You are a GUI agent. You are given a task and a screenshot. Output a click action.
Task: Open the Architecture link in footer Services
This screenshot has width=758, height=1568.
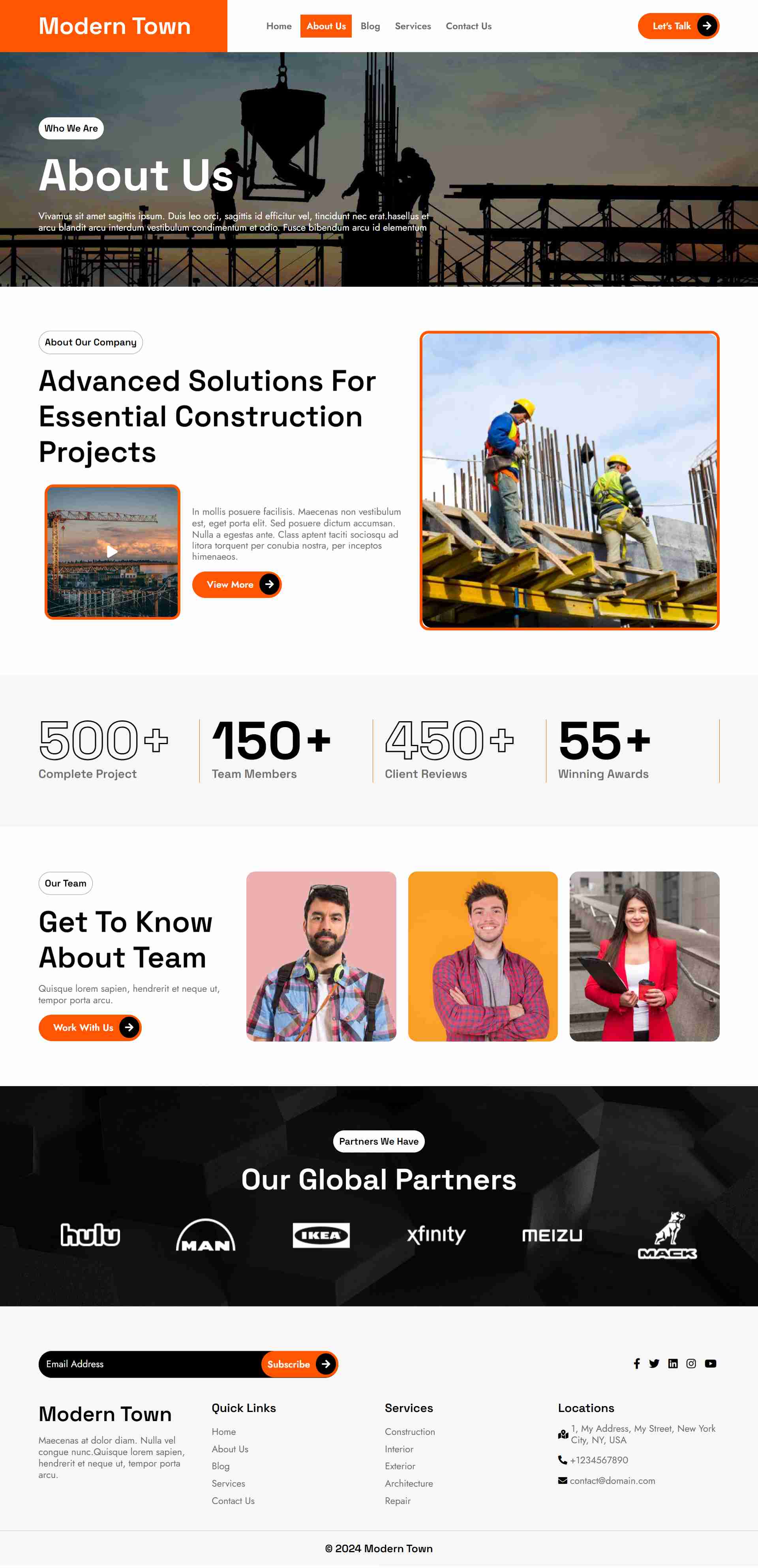[x=409, y=1483]
